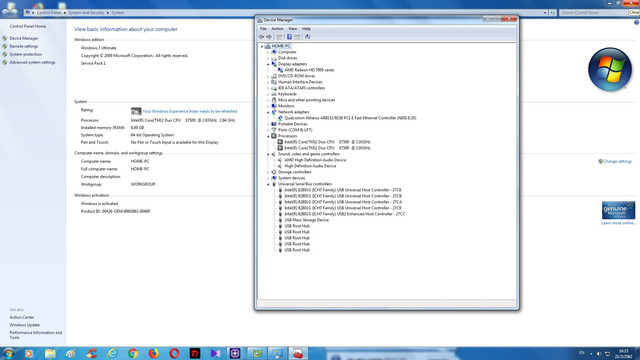This screenshot has height=360, width=640.
Task: Click the Disk drives category icon
Action: click(x=274, y=58)
